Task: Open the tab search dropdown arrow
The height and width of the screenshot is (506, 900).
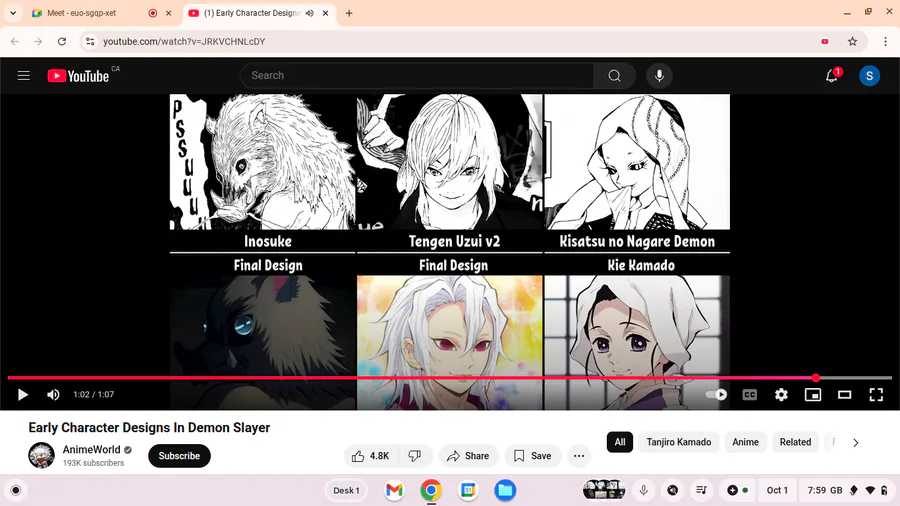Action: click(x=13, y=13)
